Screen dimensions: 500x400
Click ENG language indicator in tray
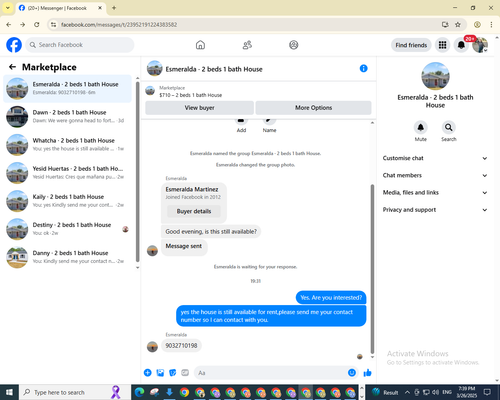(x=447, y=392)
